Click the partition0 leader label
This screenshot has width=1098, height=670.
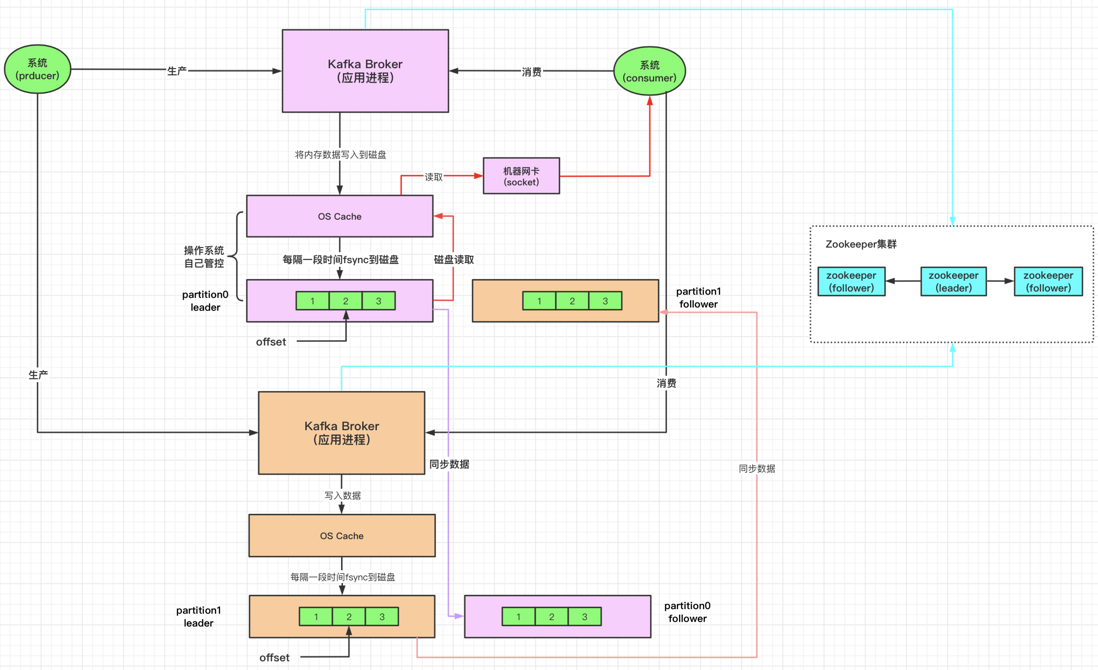pos(205,301)
